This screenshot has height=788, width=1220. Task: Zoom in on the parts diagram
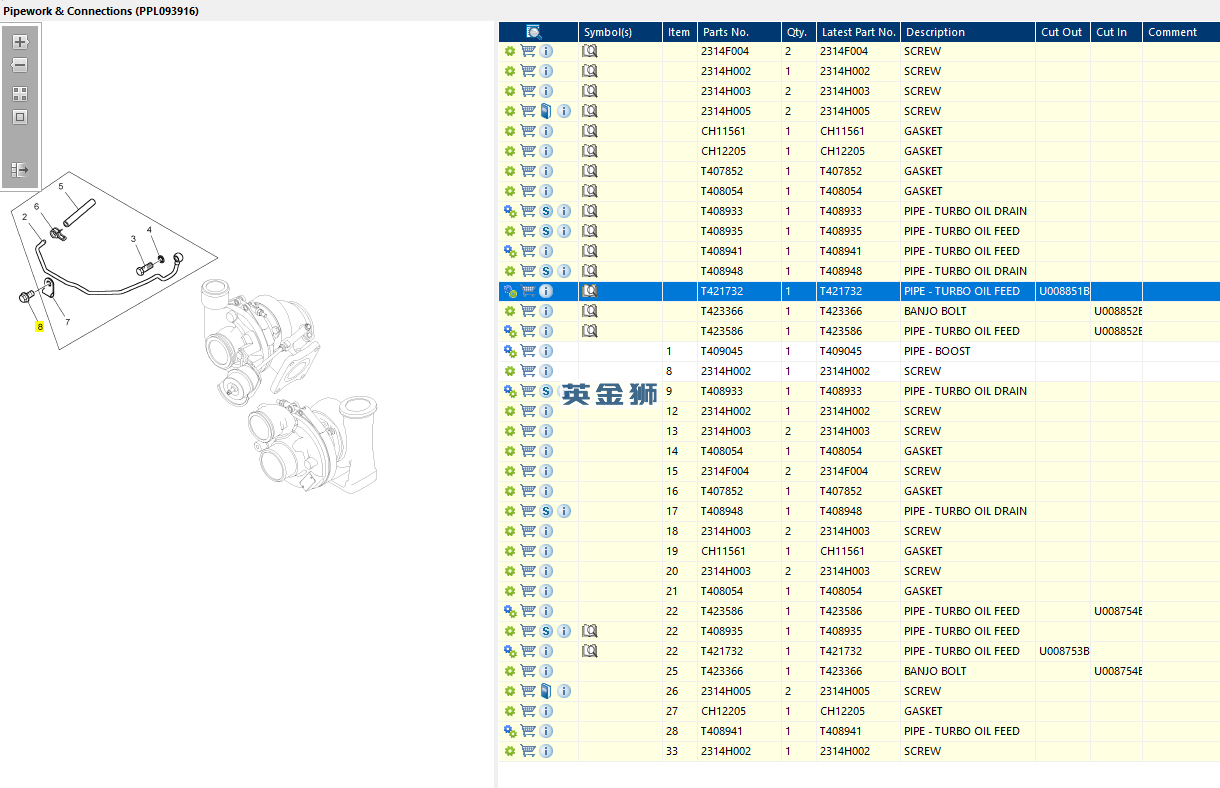coord(20,42)
